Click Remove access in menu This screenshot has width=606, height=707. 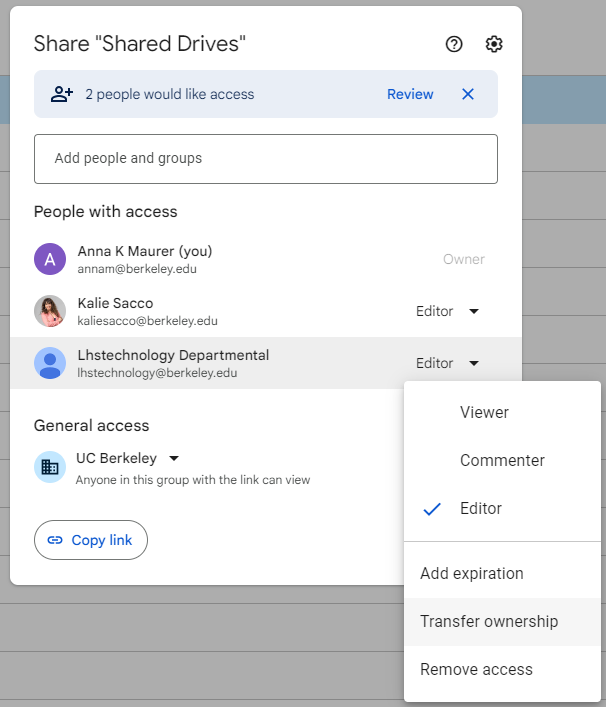tap(476, 670)
